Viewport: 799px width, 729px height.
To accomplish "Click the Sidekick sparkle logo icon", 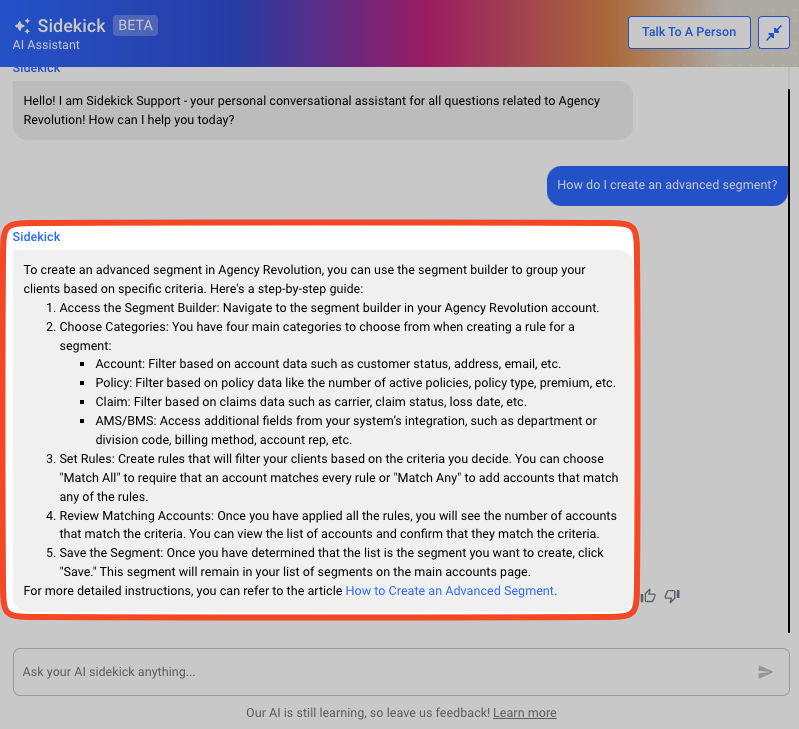I will [22, 26].
